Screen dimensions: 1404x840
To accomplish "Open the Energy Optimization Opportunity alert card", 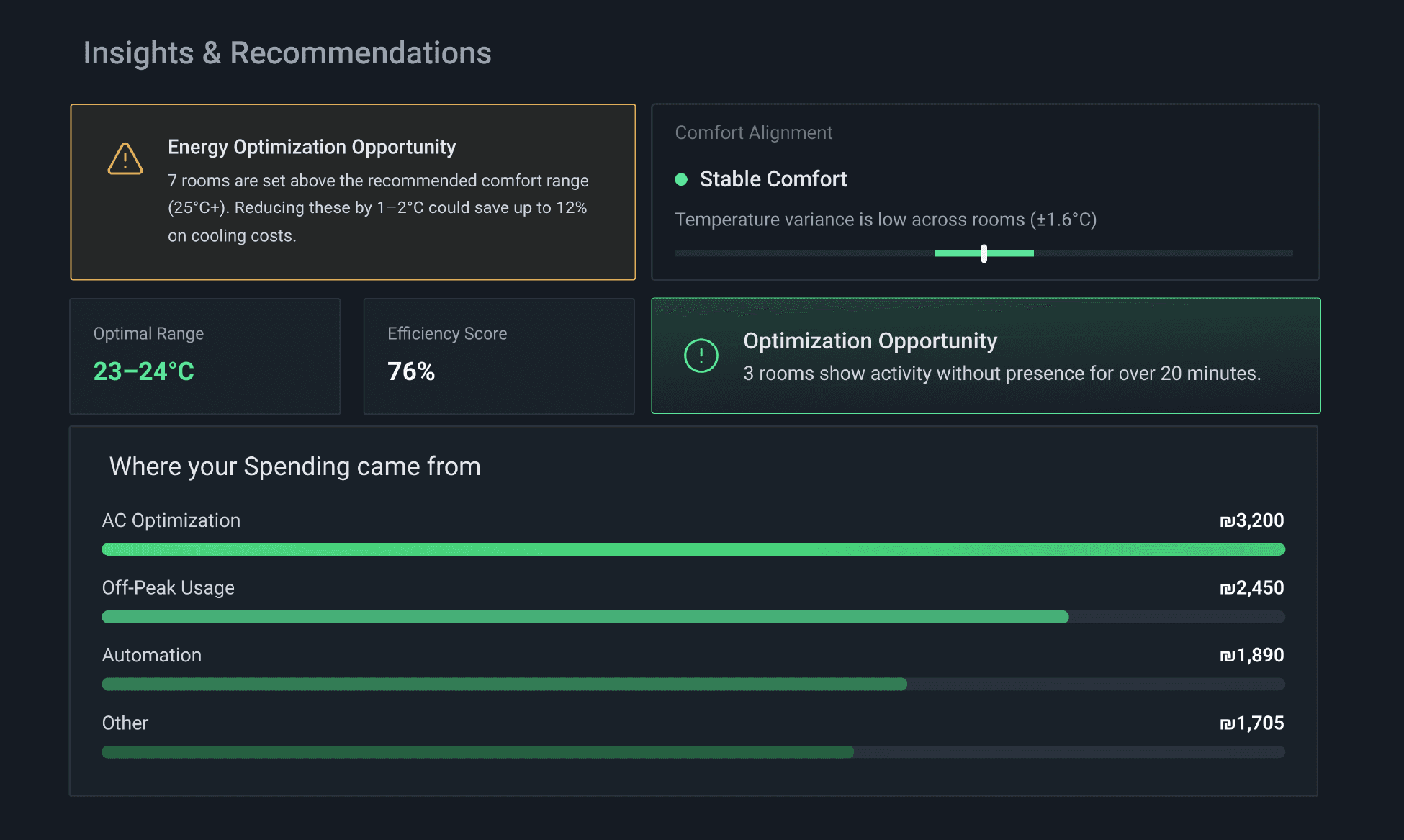I will click(x=353, y=191).
